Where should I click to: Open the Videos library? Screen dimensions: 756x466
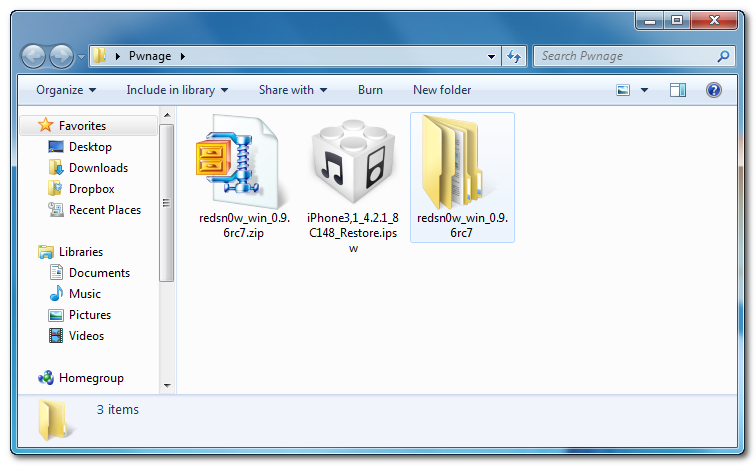click(86, 336)
